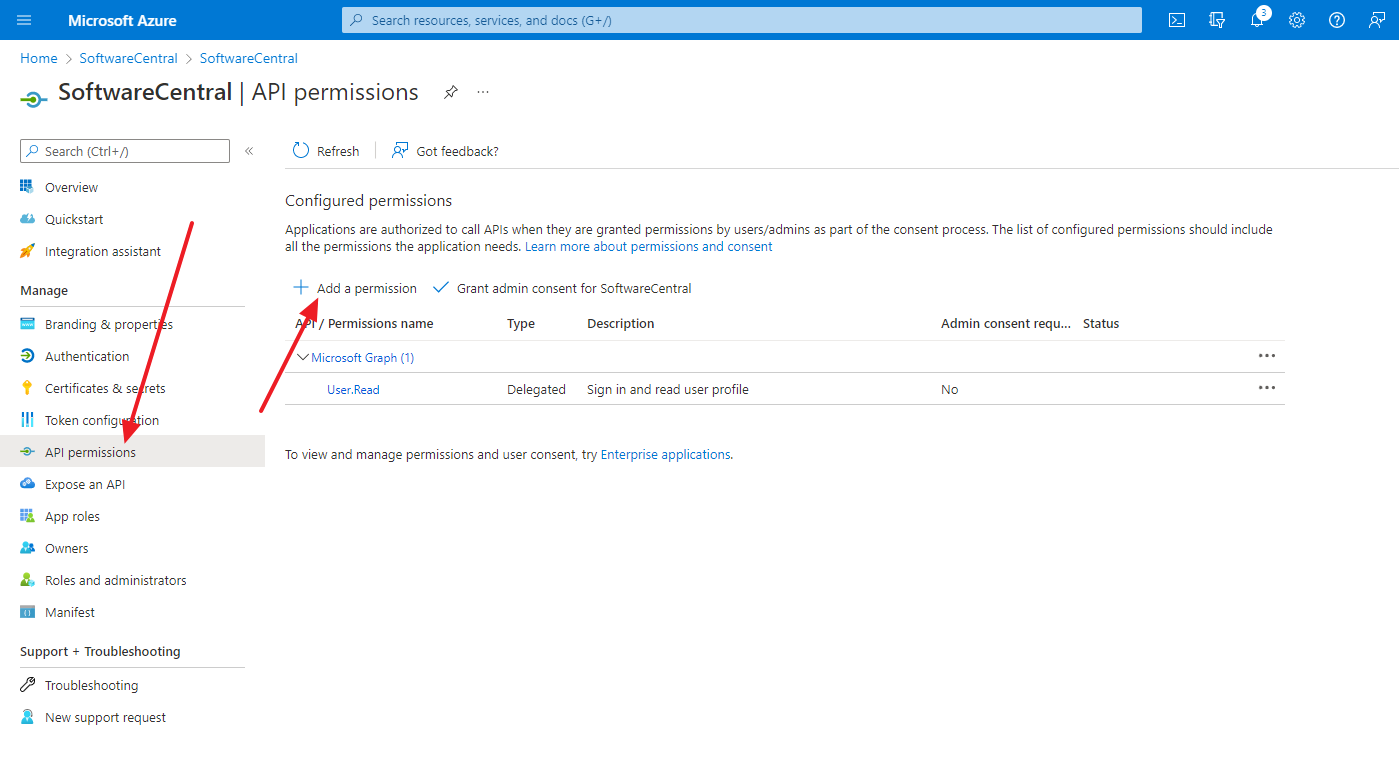Collapse the Microsoft Graph permissions group
Screen dimensions: 1399x773
point(303,357)
